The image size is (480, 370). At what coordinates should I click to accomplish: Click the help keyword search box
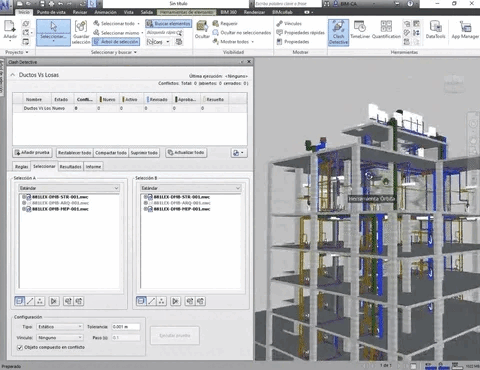pos(287,4)
